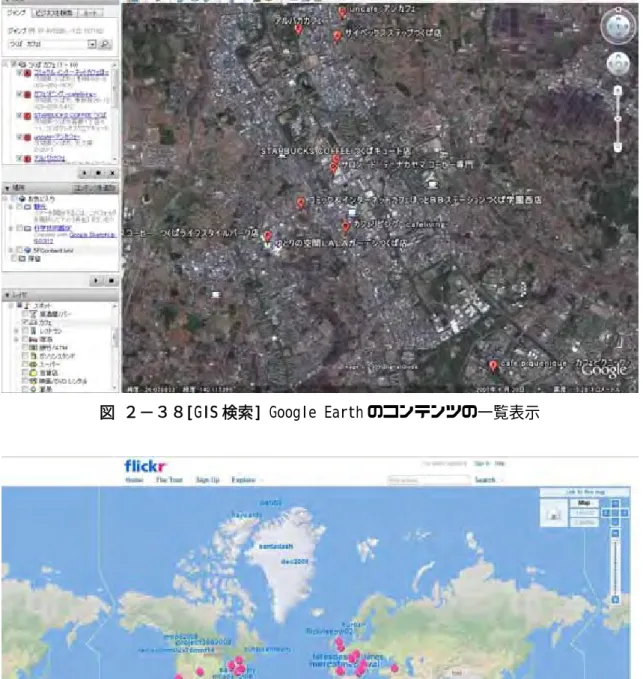643x679 pixels.
Task: Click the stop button below places panel
Action: [111, 281]
